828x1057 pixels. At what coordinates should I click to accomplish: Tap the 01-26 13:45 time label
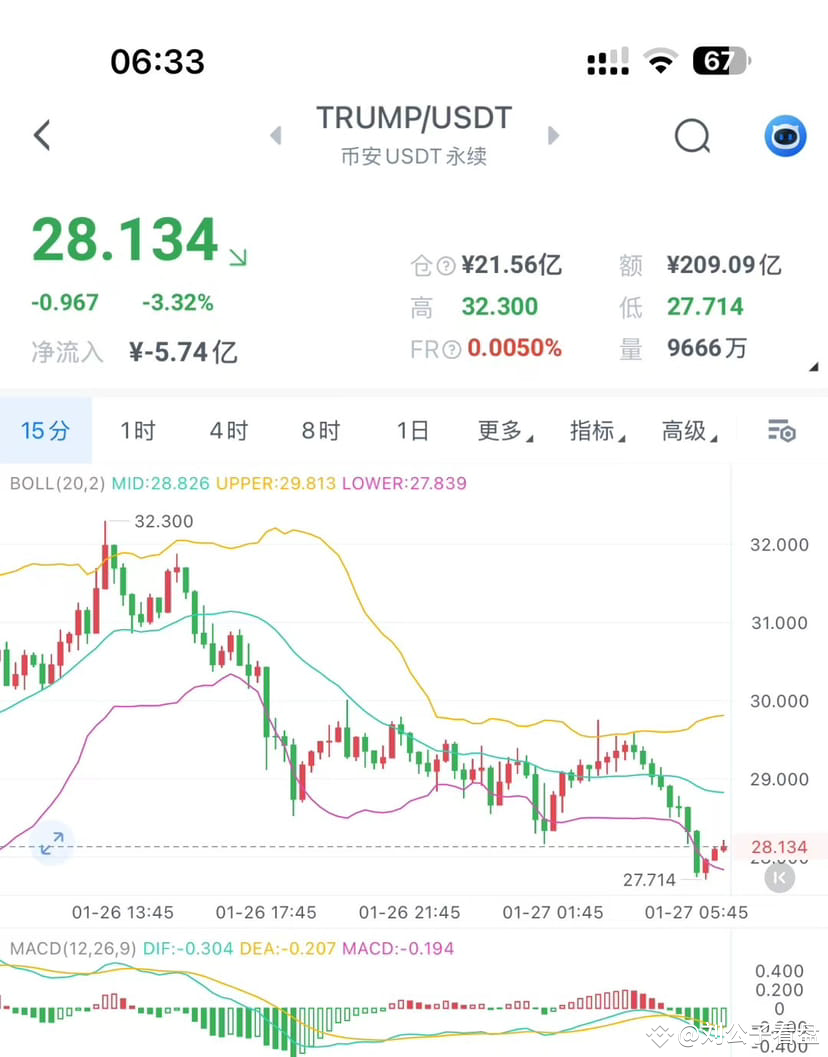point(123,912)
